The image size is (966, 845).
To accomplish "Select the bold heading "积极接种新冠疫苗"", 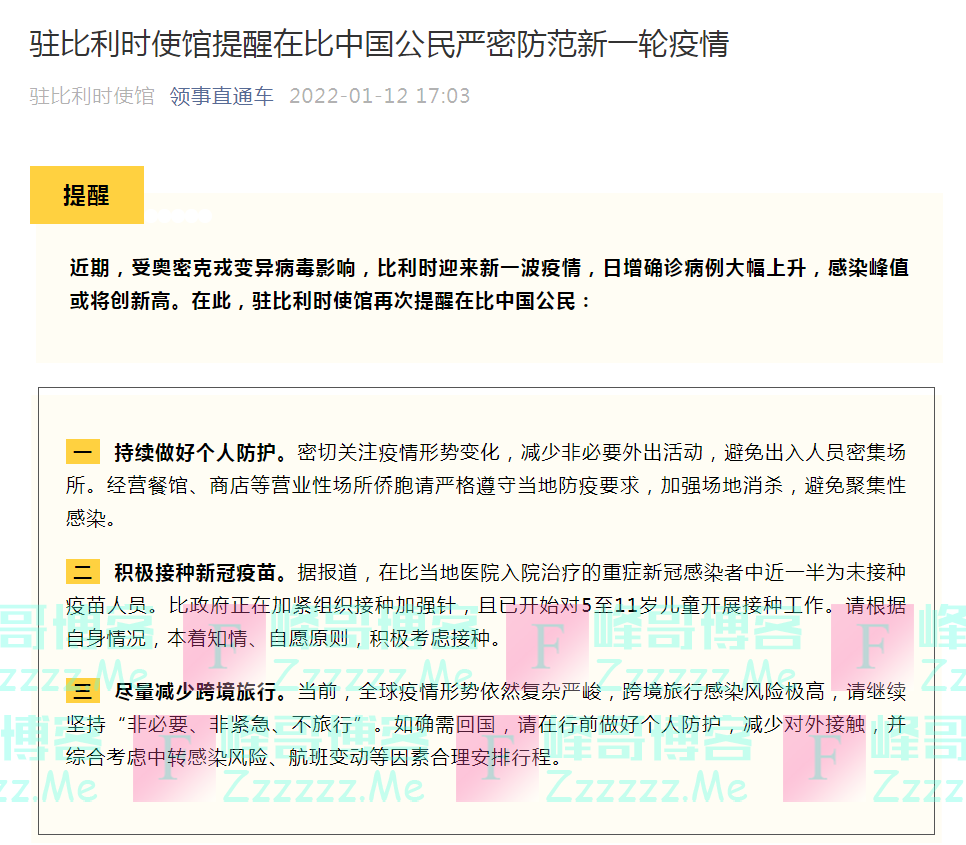I will point(200,573).
